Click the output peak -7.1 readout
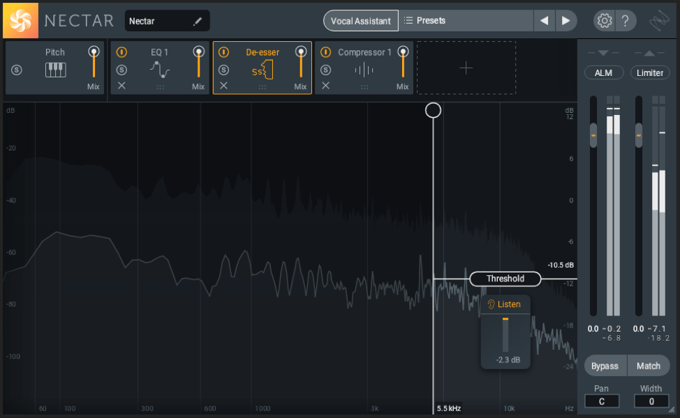The image size is (680, 418). pos(657,329)
